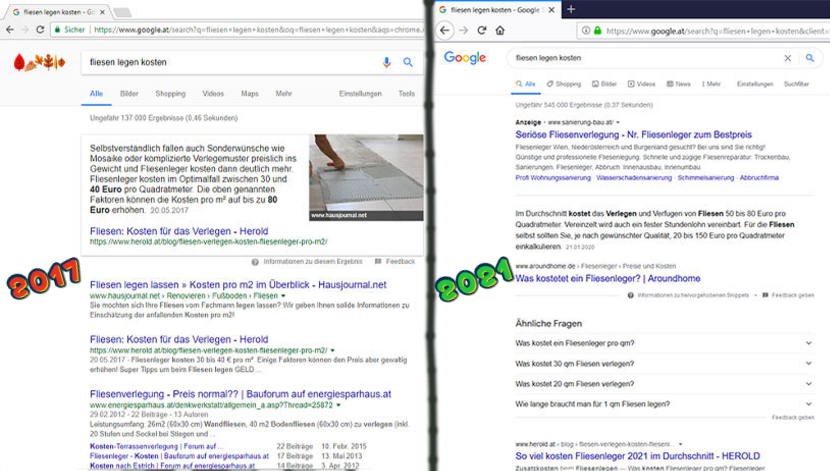
Task: Click the help icon beside 'Informationen zu hervorgehobenen Snippets'
Action: (630, 295)
